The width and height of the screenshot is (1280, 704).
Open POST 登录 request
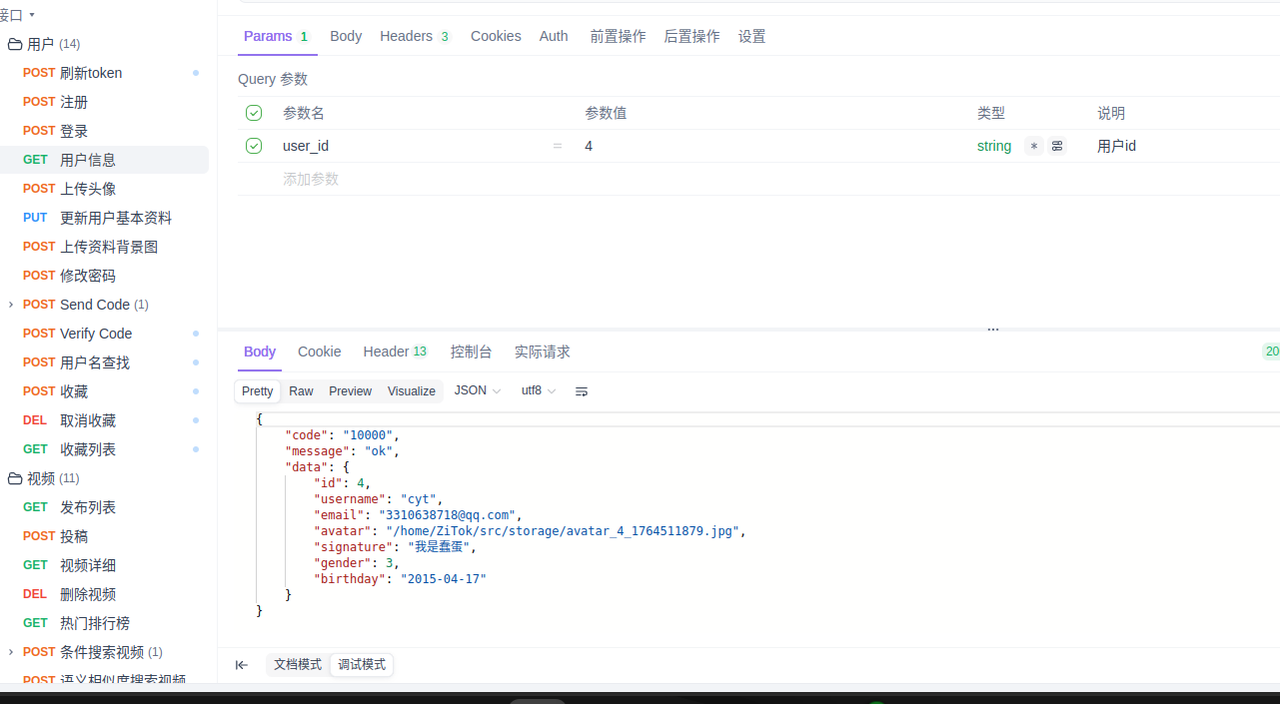[104, 131]
